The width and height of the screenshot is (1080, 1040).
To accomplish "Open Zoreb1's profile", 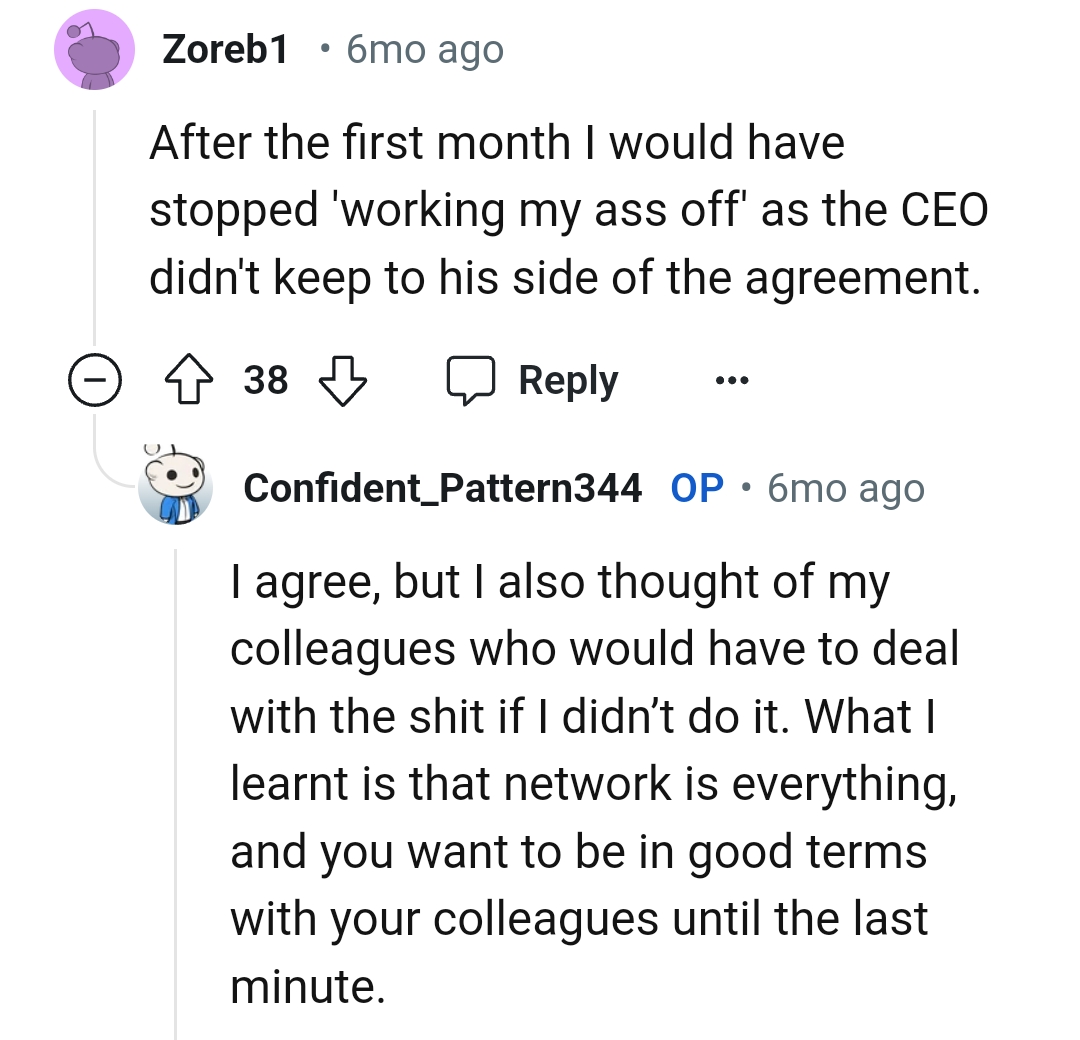I will coord(224,49).
